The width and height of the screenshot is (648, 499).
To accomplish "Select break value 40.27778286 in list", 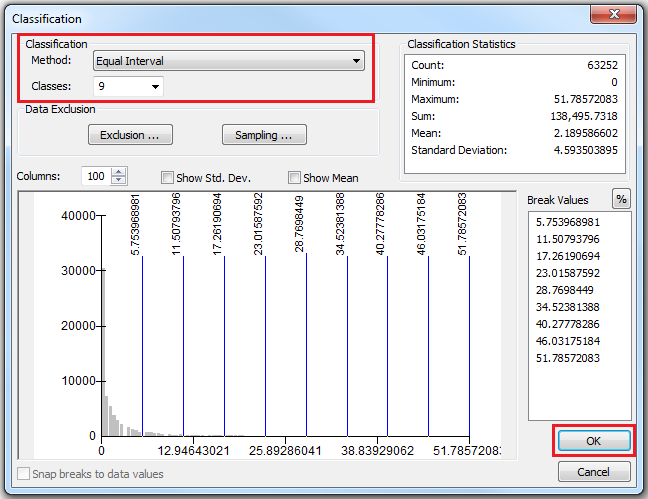I will (x=567, y=324).
